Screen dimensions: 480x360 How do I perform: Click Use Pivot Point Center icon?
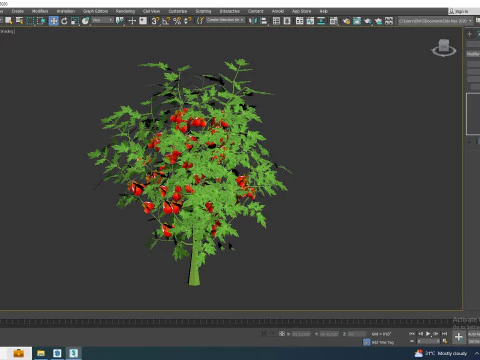click(x=119, y=21)
